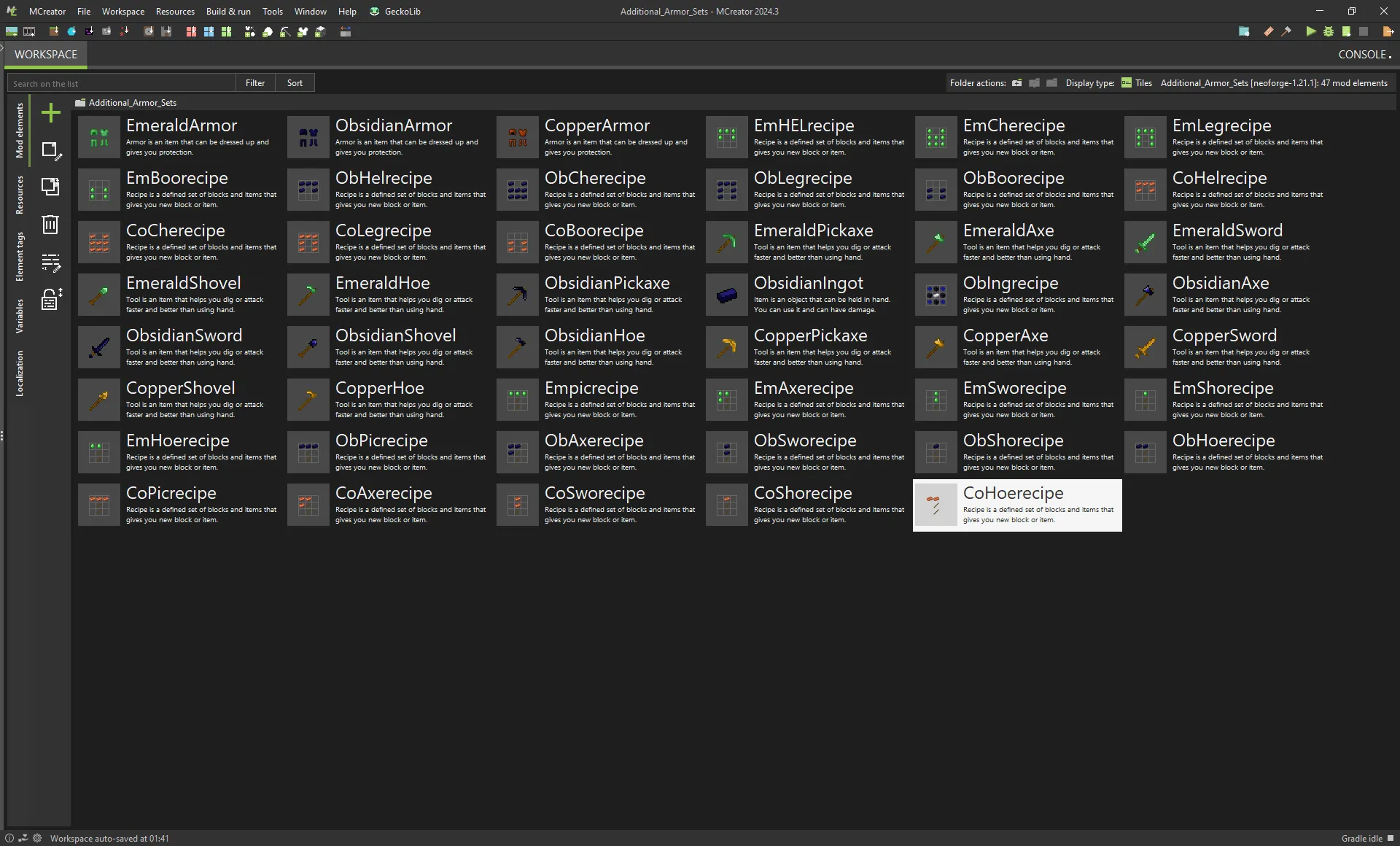Click the create animated texture filmstrip icon
This screenshot has height=846, width=1400.
(29, 31)
